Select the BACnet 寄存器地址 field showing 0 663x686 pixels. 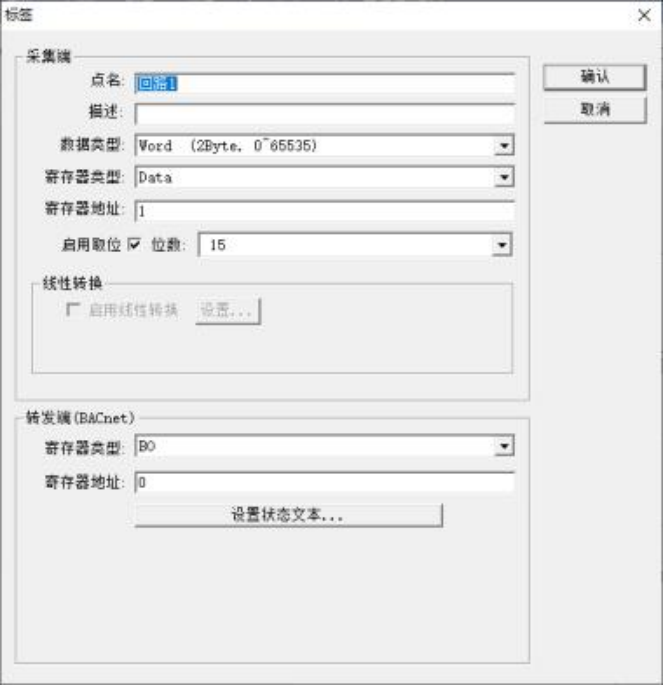tap(324, 483)
